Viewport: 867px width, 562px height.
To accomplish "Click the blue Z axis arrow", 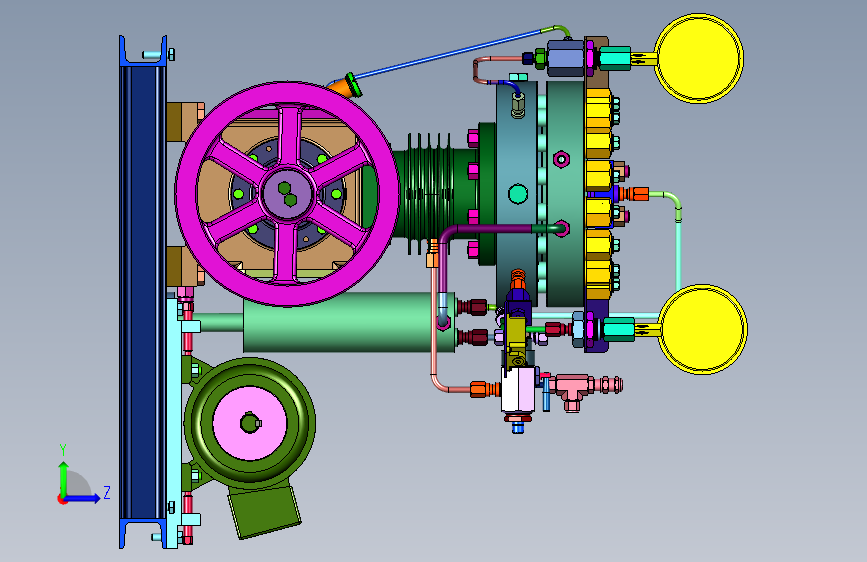I will (x=82, y=498).
